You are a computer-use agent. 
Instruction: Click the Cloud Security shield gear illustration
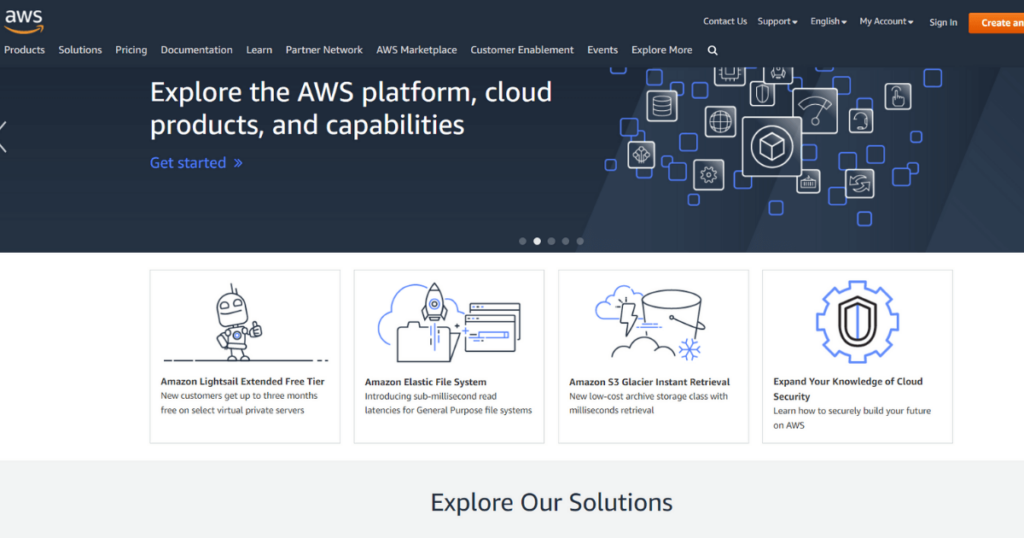pos(857,322)
